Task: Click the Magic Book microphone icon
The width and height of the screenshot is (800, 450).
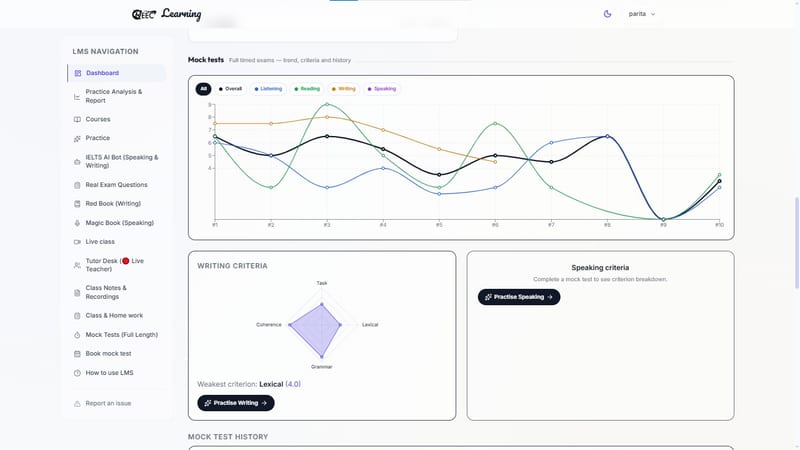Action: (x=77, y=223)
